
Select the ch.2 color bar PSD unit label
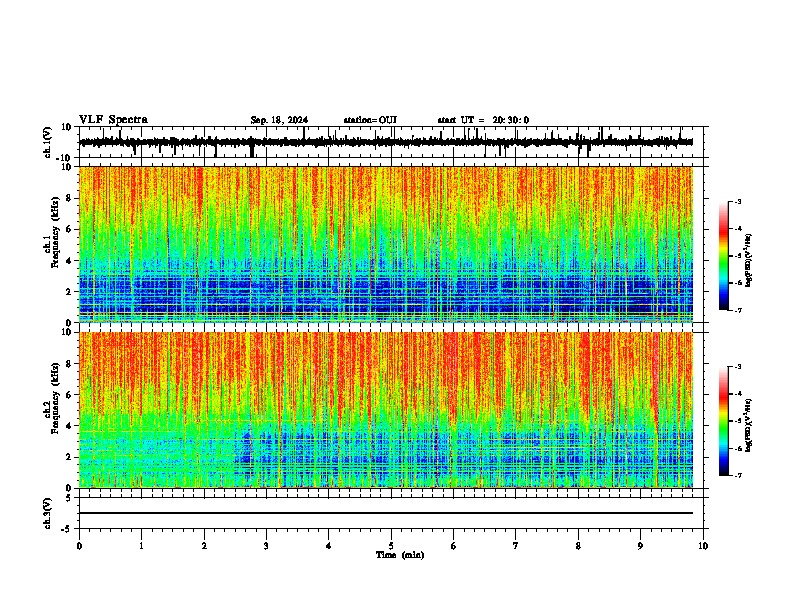pyautogui.click(x=749, y=425)
